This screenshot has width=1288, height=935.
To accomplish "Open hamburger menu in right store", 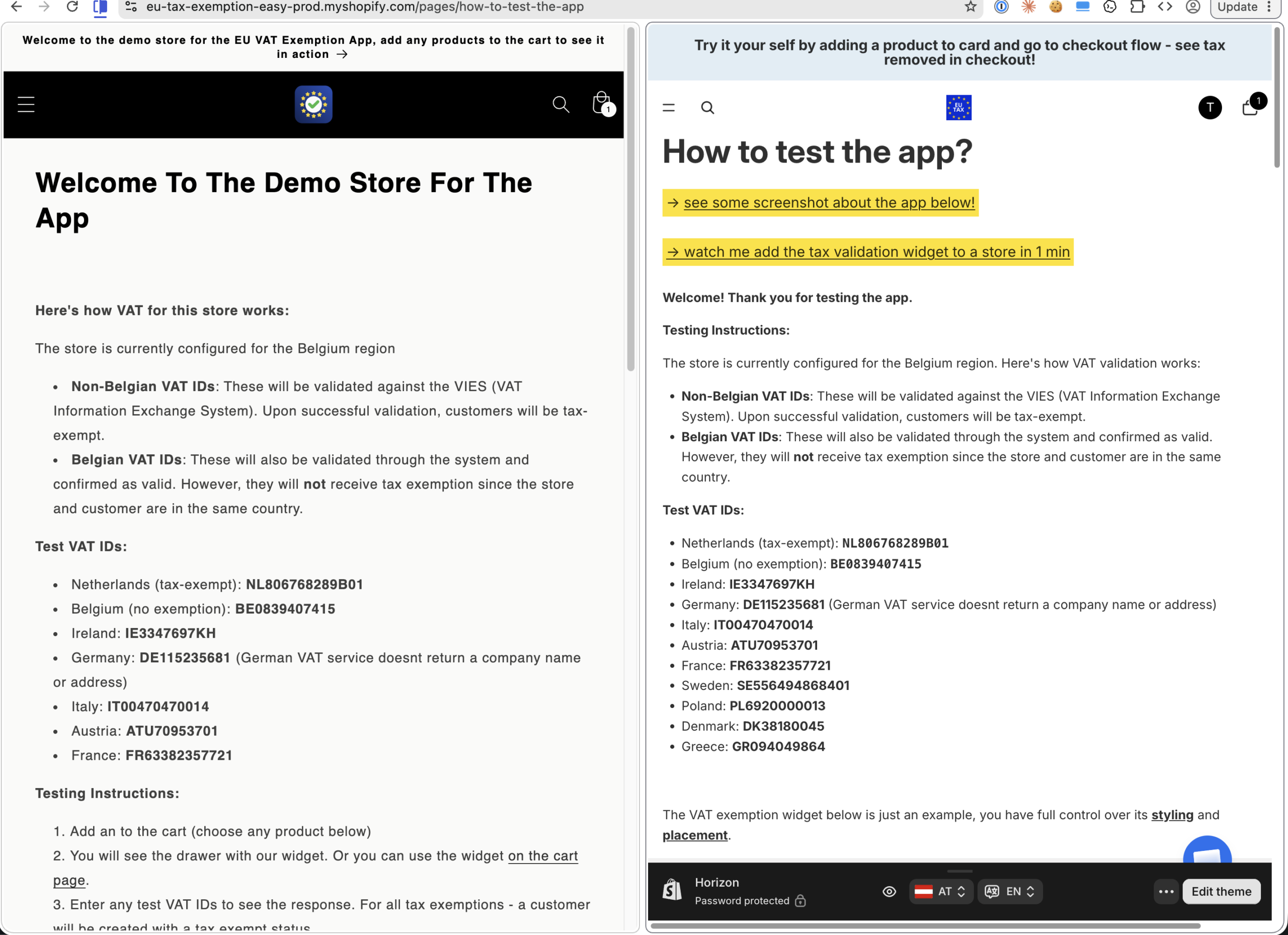I will click(x=669, y=107).
